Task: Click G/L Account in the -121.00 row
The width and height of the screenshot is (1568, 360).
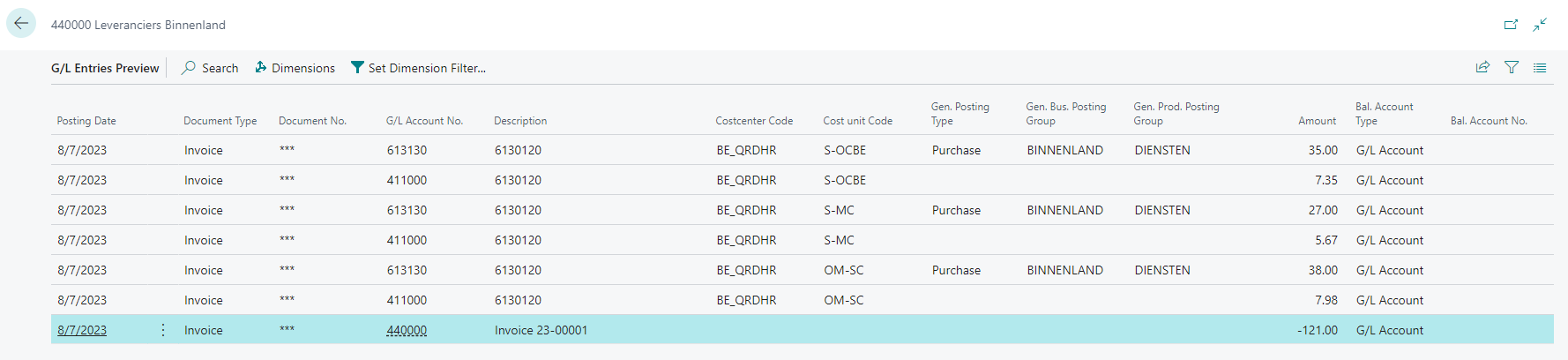Action: [x=1390, y=330]
